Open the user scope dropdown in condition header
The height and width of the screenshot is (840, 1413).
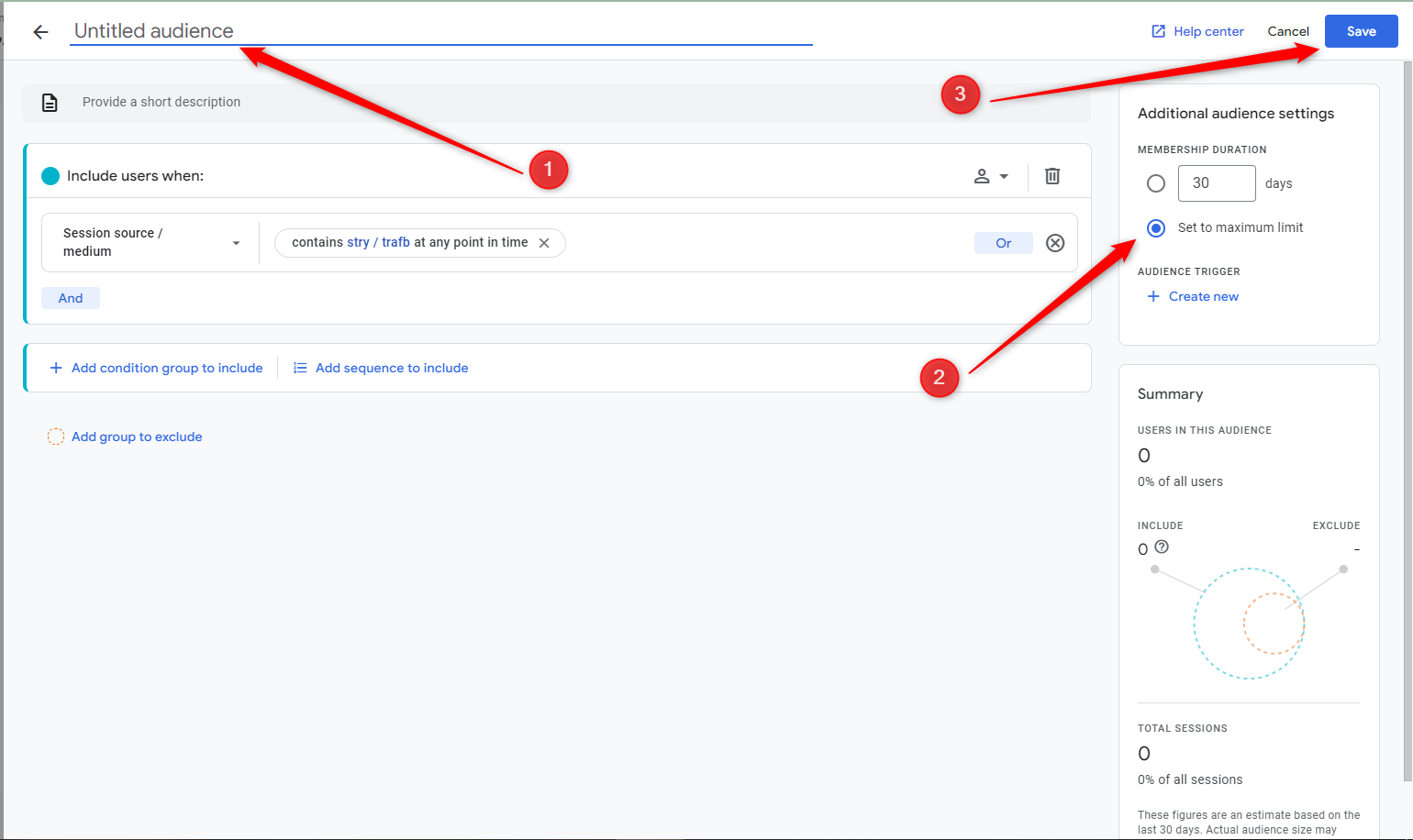pos(991,176)
